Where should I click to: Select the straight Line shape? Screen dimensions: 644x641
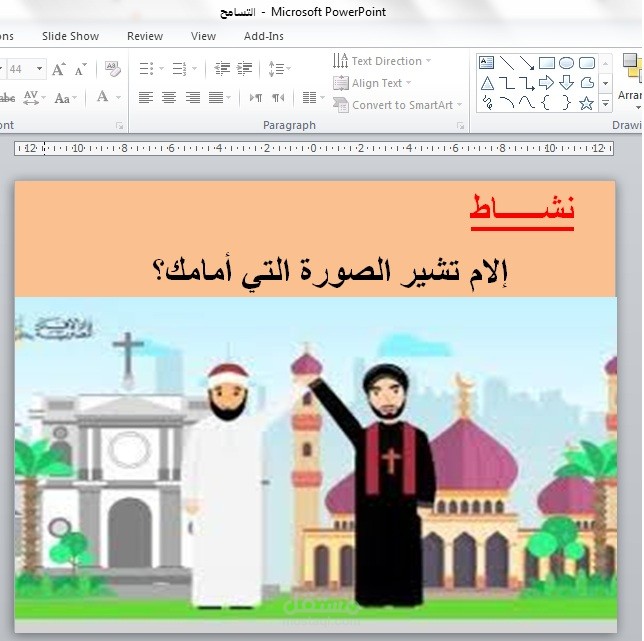click(x=507, y=63)
